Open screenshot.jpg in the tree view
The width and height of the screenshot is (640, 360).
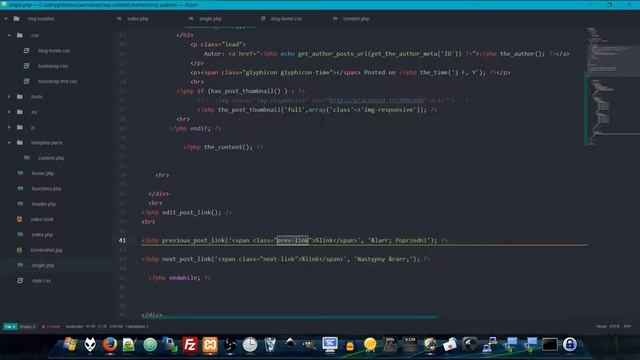(46, 250)
